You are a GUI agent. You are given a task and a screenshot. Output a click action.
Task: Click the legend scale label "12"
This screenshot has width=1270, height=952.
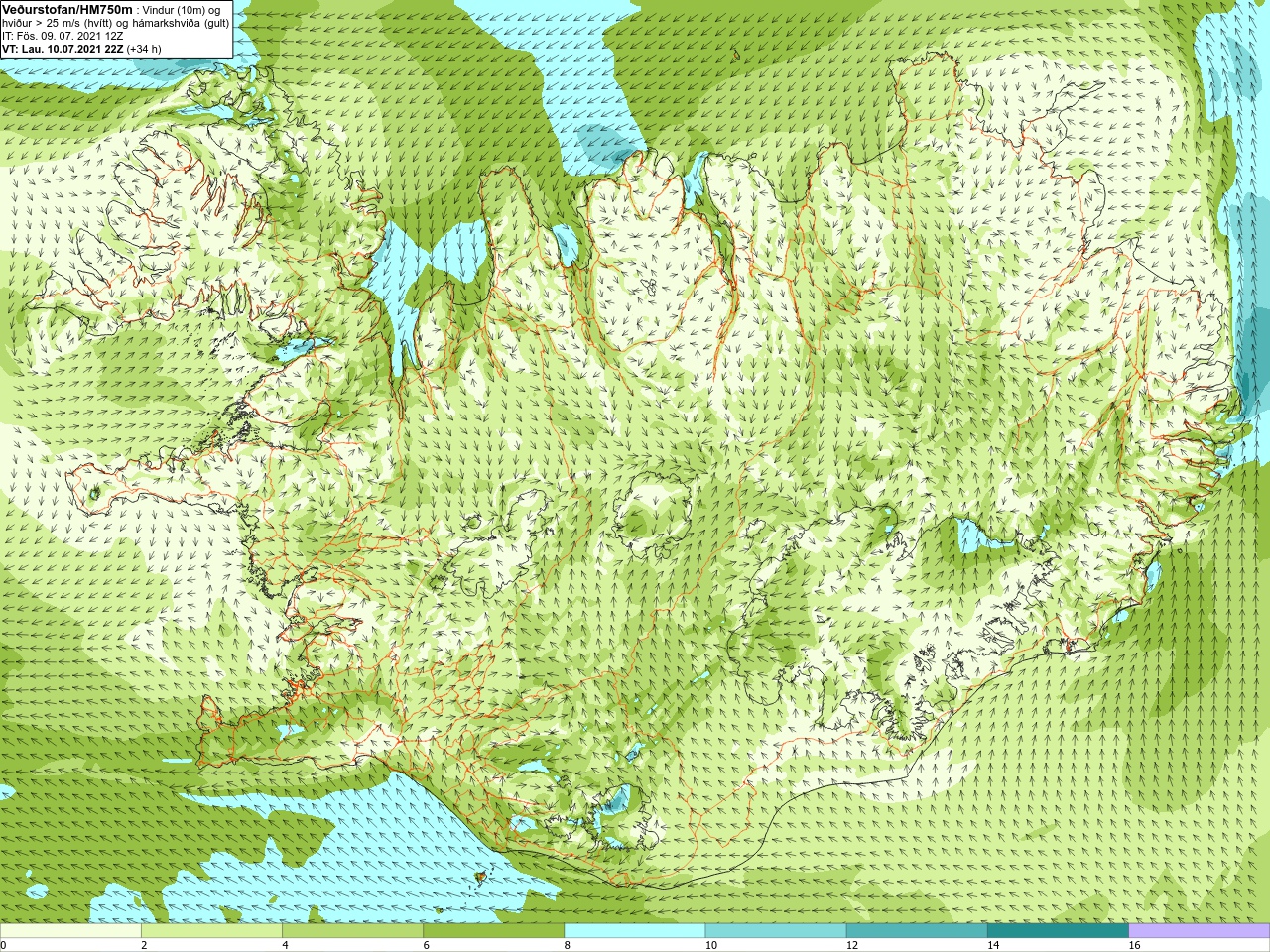(x=852, y=945)
